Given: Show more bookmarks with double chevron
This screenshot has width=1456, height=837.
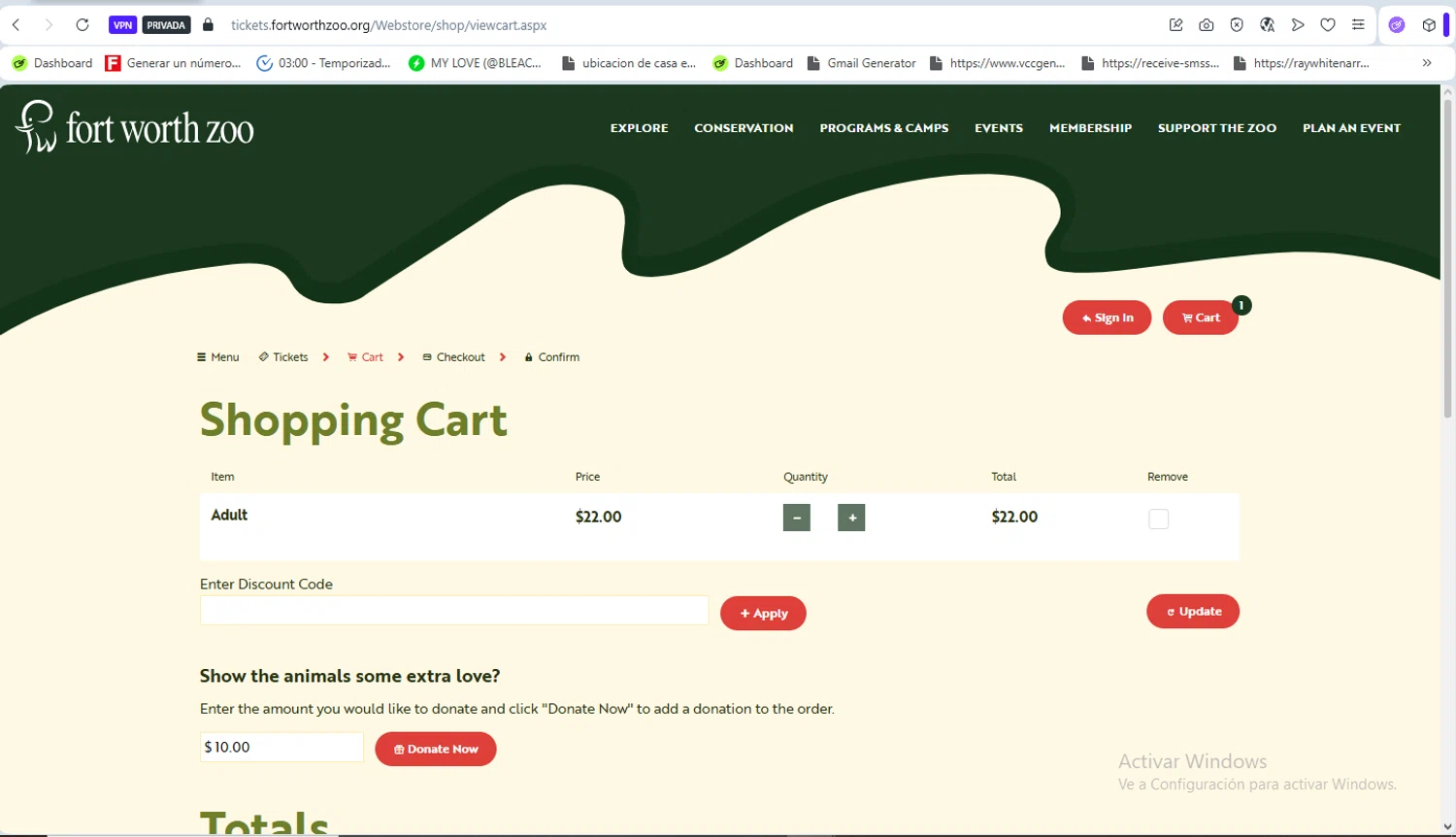Looking at the screenshot, I should (x=1427, y=63).
